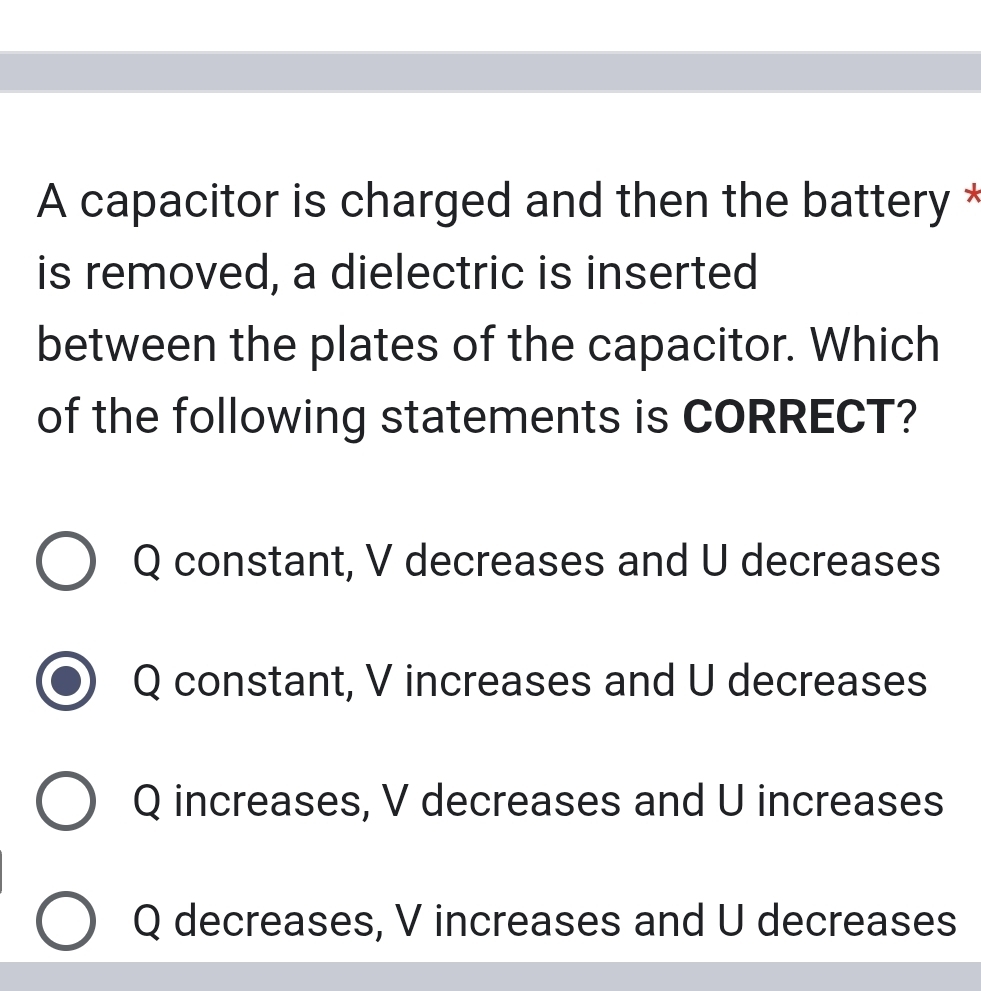This screenshot has width=981, height=991.
Task: Click the last radio circle on the form
Action: (x=66, y=921)
